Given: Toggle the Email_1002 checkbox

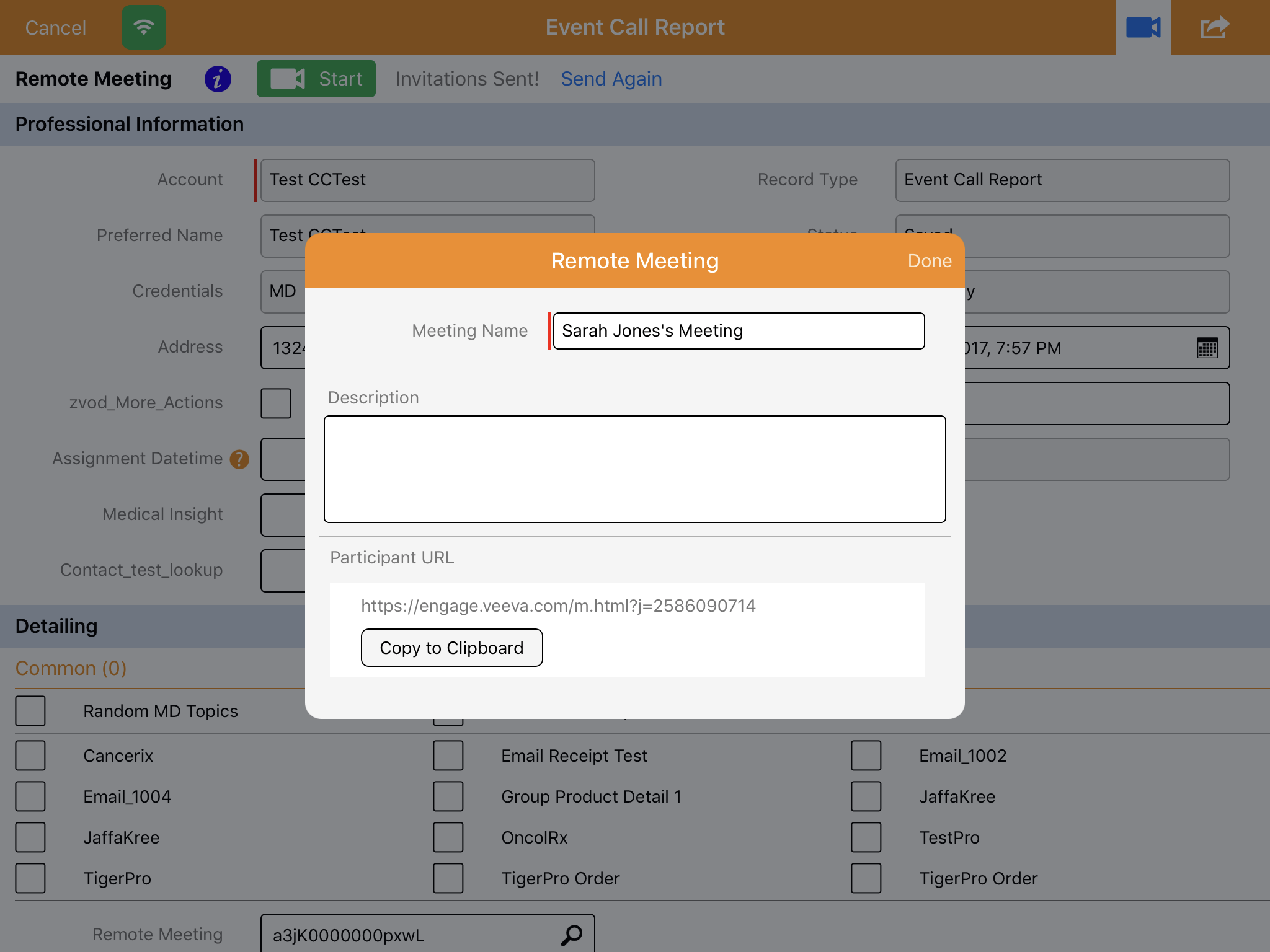Looking at the screenshot, I should (x=866, y=756).
